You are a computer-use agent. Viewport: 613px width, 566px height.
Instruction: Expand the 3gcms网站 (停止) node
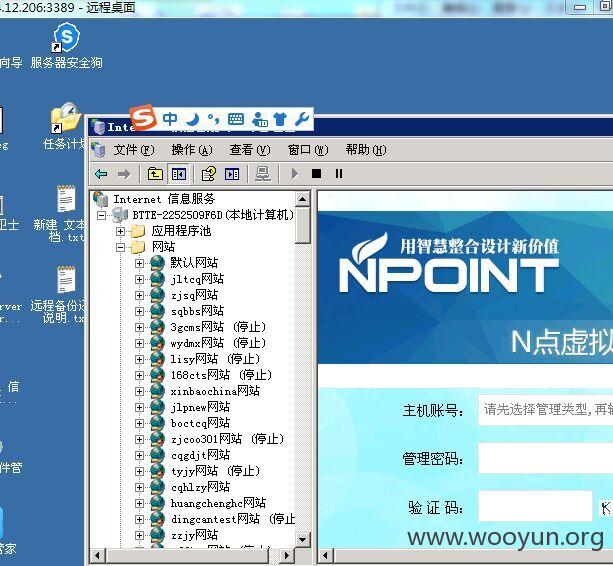[139, 327]
